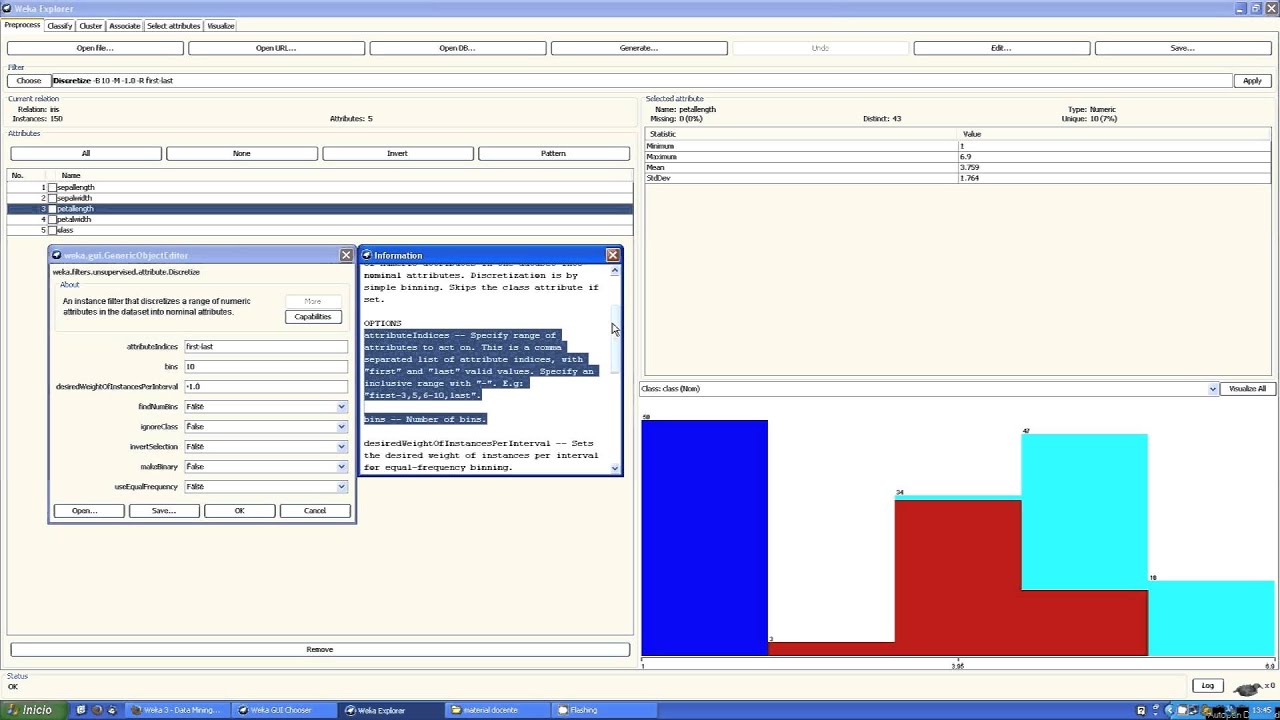Open the Log button in status bar

coord(1207,685)
